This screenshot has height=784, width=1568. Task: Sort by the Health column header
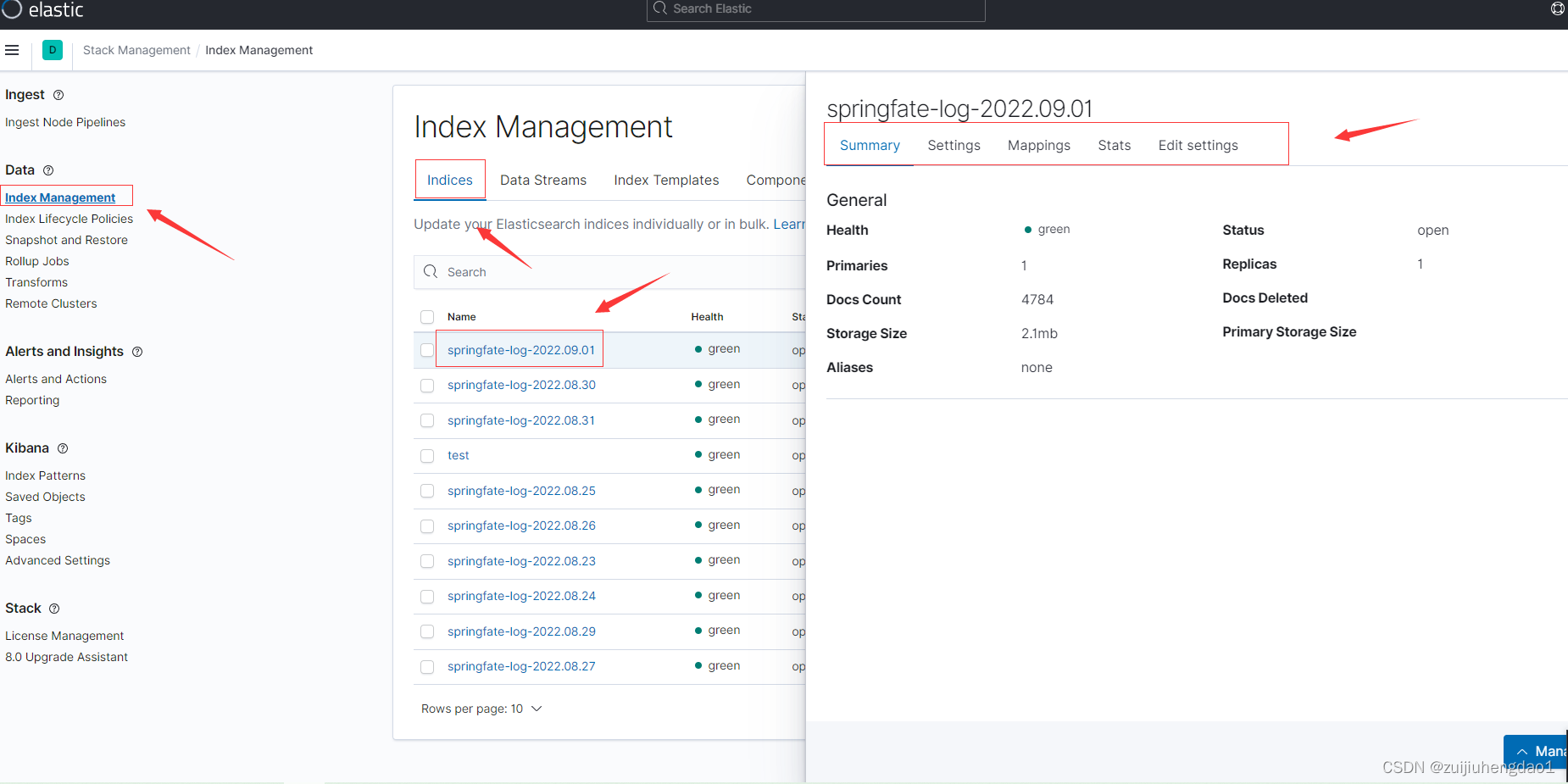click(707, 317)
